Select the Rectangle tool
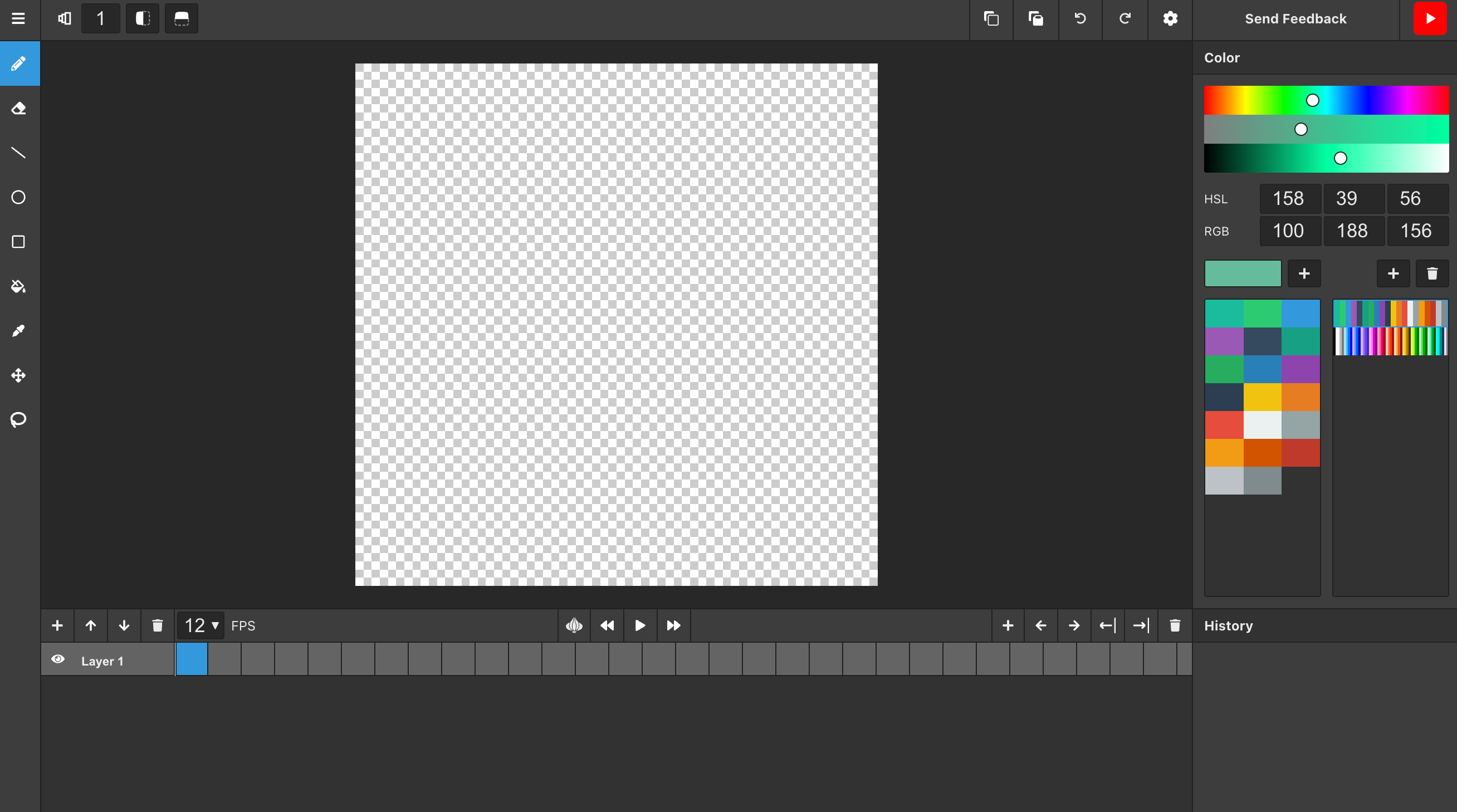This screenshot has height=812, width=1457. pos(19,242)
